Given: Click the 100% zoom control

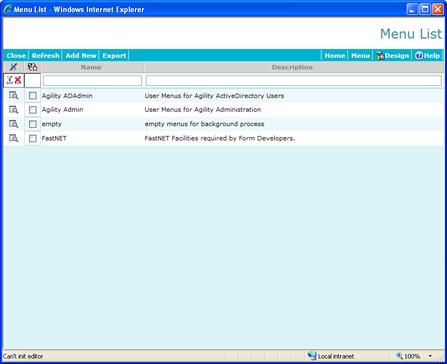Looking at the screenshot, I should pos(409,356).
